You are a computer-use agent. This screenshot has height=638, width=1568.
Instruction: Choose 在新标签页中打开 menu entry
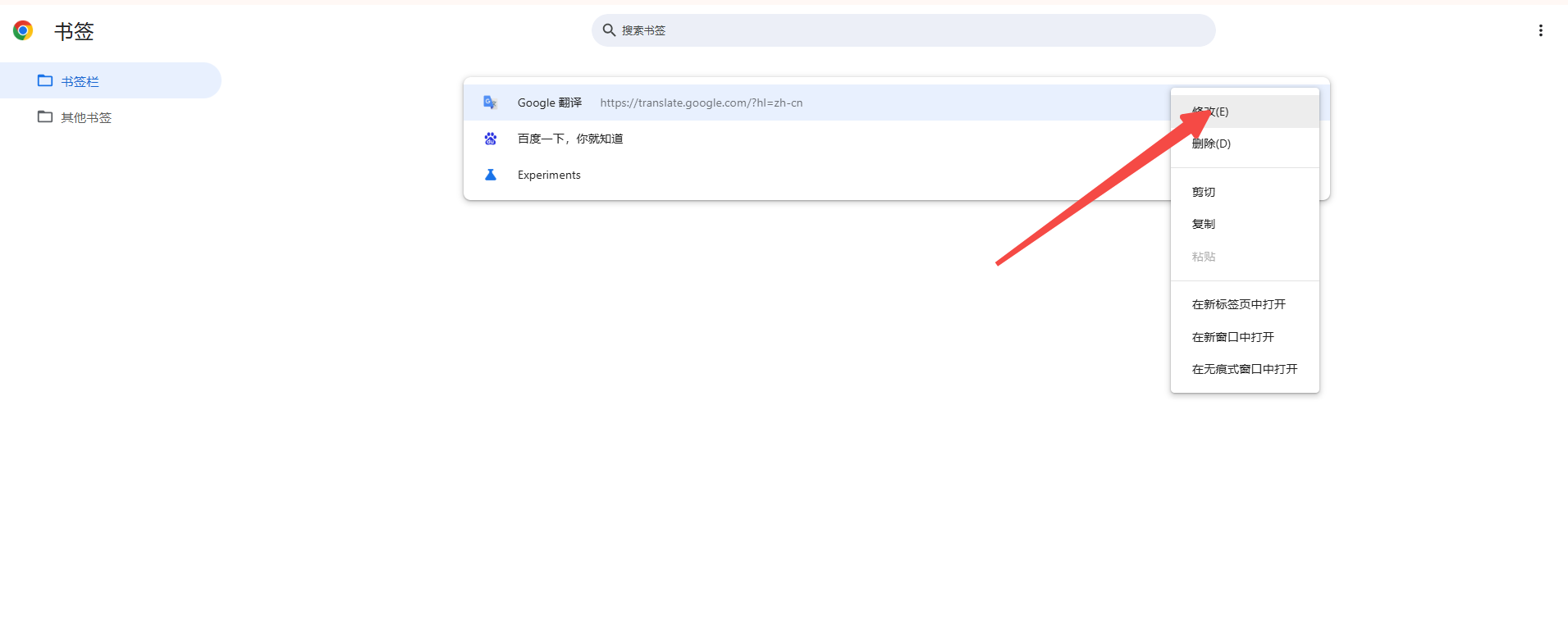click(1245, 304)
